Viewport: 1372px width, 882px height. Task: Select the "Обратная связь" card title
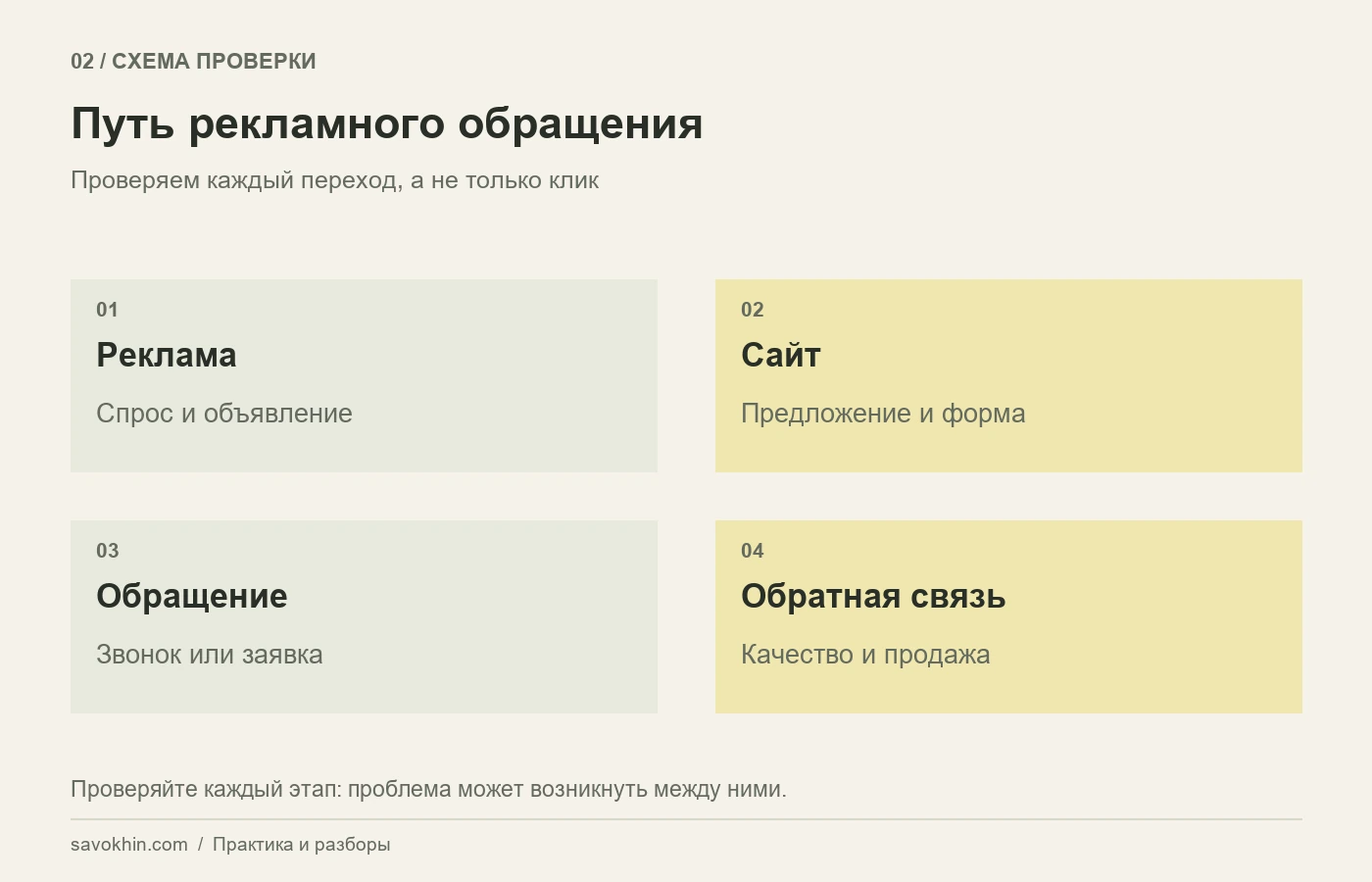tap(873, 596)
